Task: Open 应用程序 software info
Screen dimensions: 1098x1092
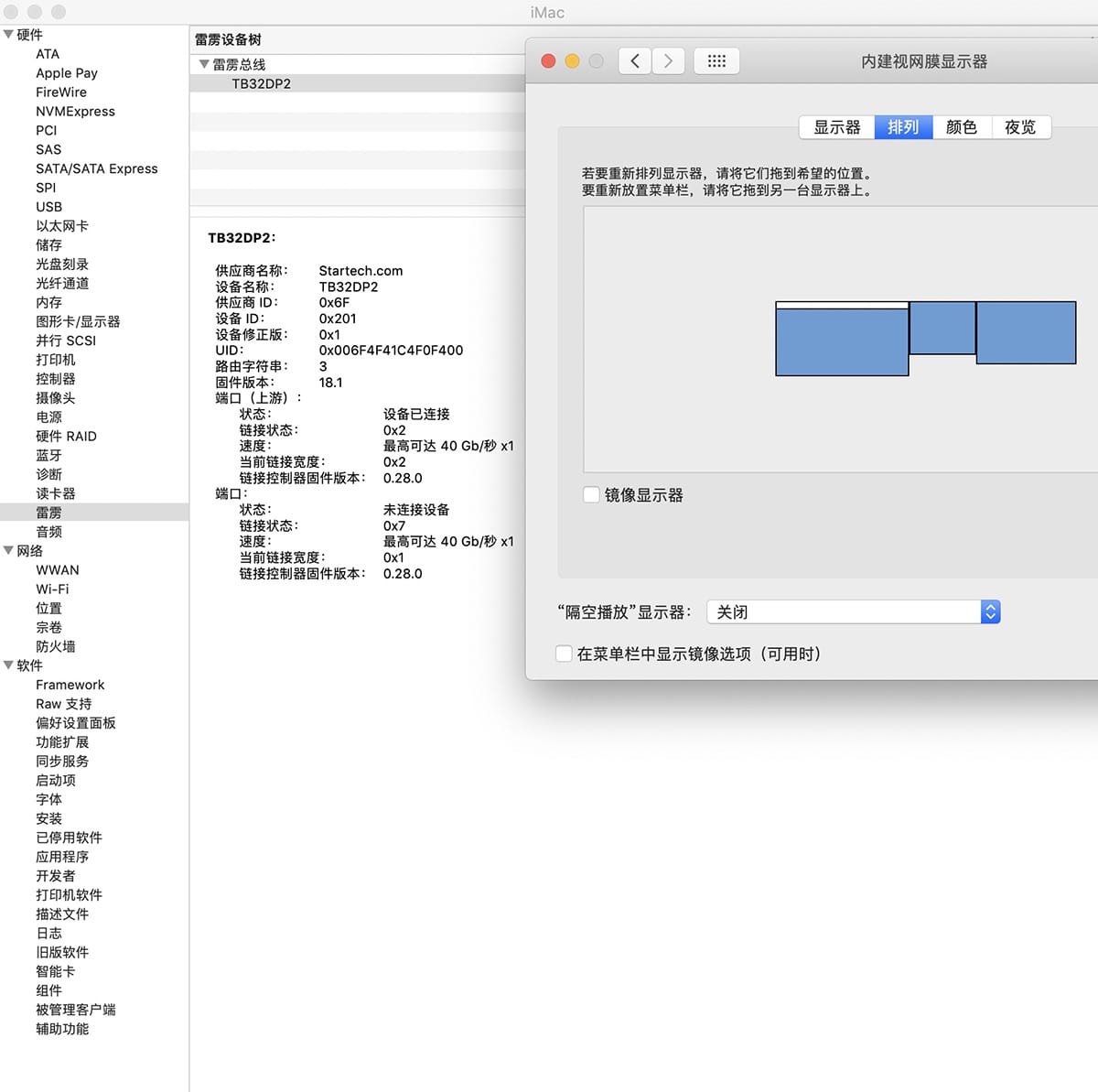Action: (x=62, y=857)
